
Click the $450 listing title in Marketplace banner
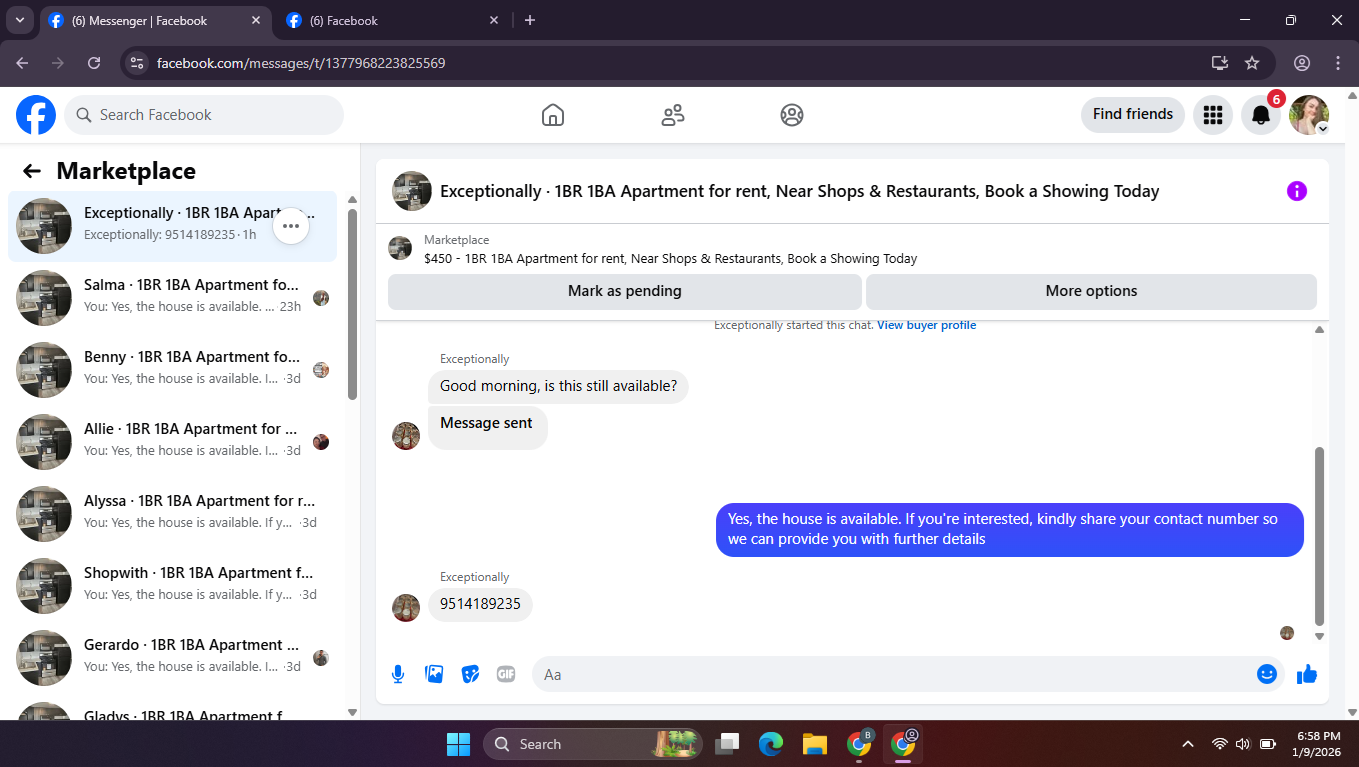click(x=670, y=259)
